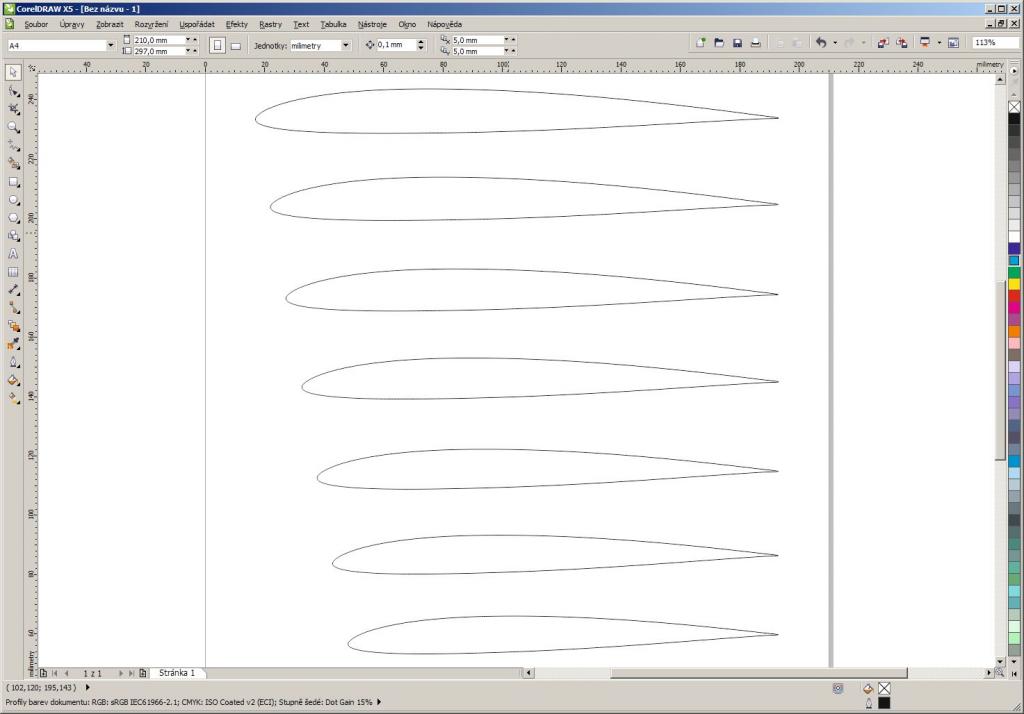
Task: Select the Pick tool in toolbox
Action: click(x=13, y=72)
